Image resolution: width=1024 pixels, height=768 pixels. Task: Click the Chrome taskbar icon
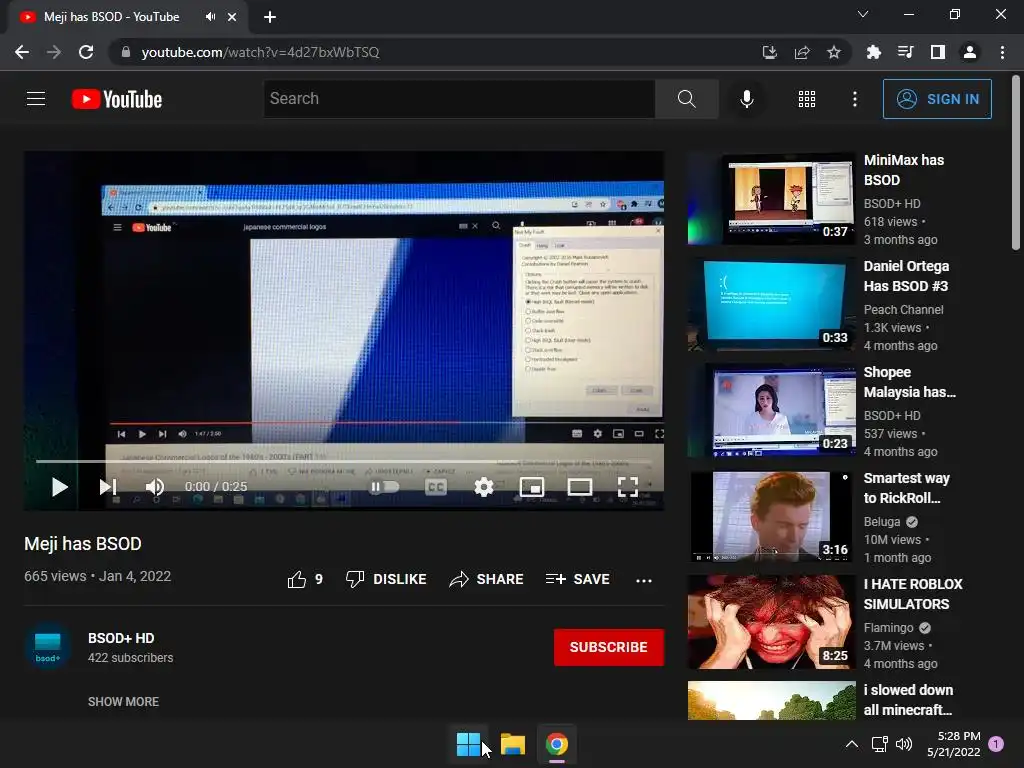pos(556,744)
